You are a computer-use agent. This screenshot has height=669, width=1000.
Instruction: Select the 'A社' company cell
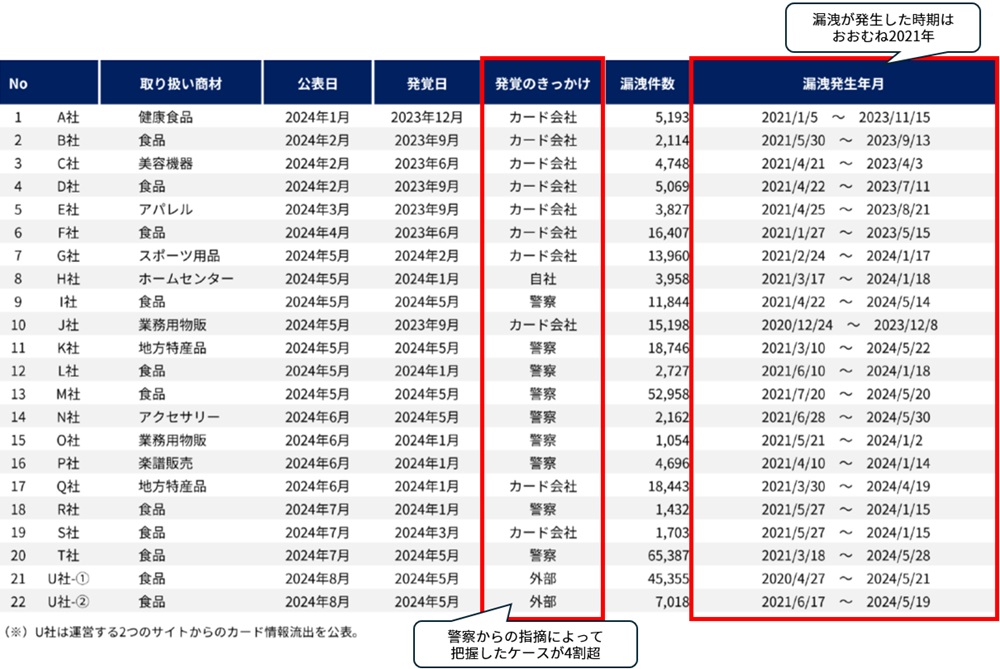[68, 117]
